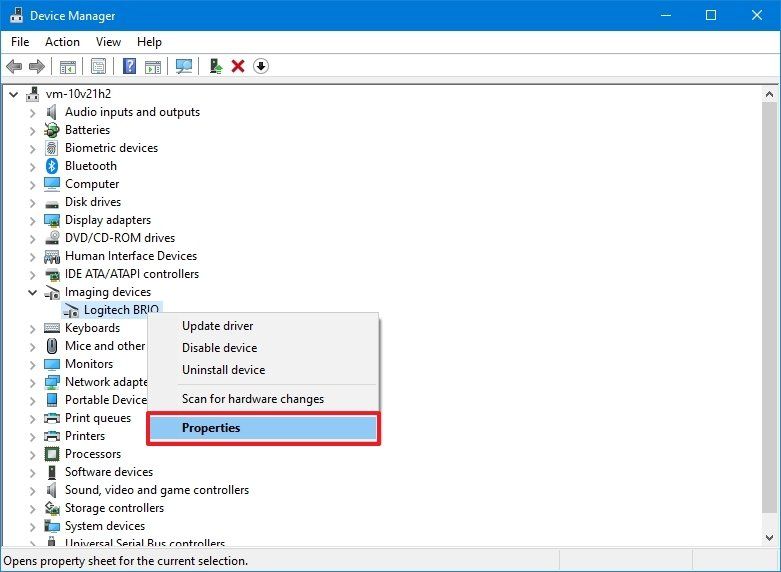This screenshot has width=781, height=572.
Task: Select the Portable Devices category label
Action: pos(106,400)
